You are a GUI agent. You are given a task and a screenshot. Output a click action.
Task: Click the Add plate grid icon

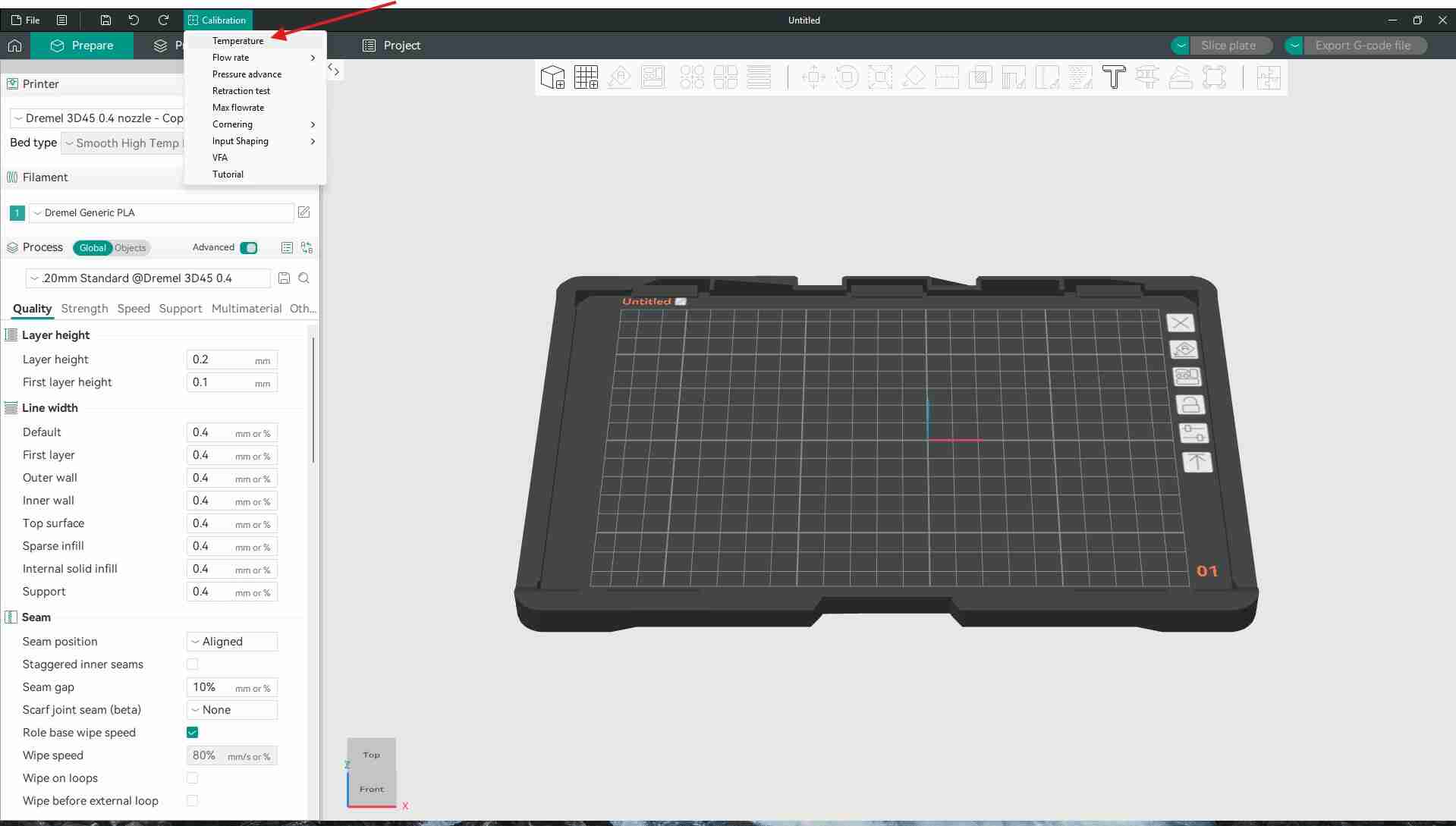point(586,77)
